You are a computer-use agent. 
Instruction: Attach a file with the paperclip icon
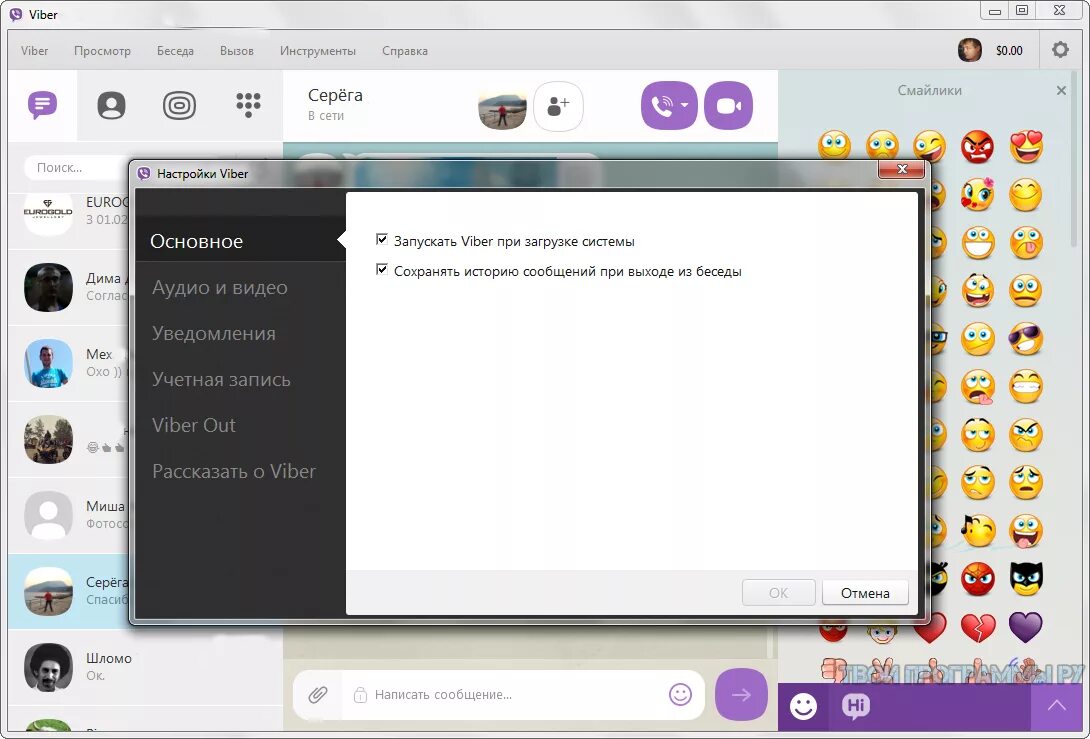[x=318, y=695]
